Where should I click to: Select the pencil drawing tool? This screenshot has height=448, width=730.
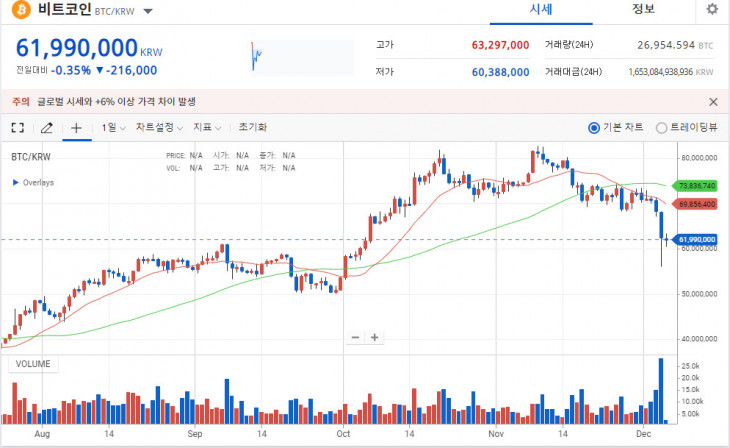[46, 128]
